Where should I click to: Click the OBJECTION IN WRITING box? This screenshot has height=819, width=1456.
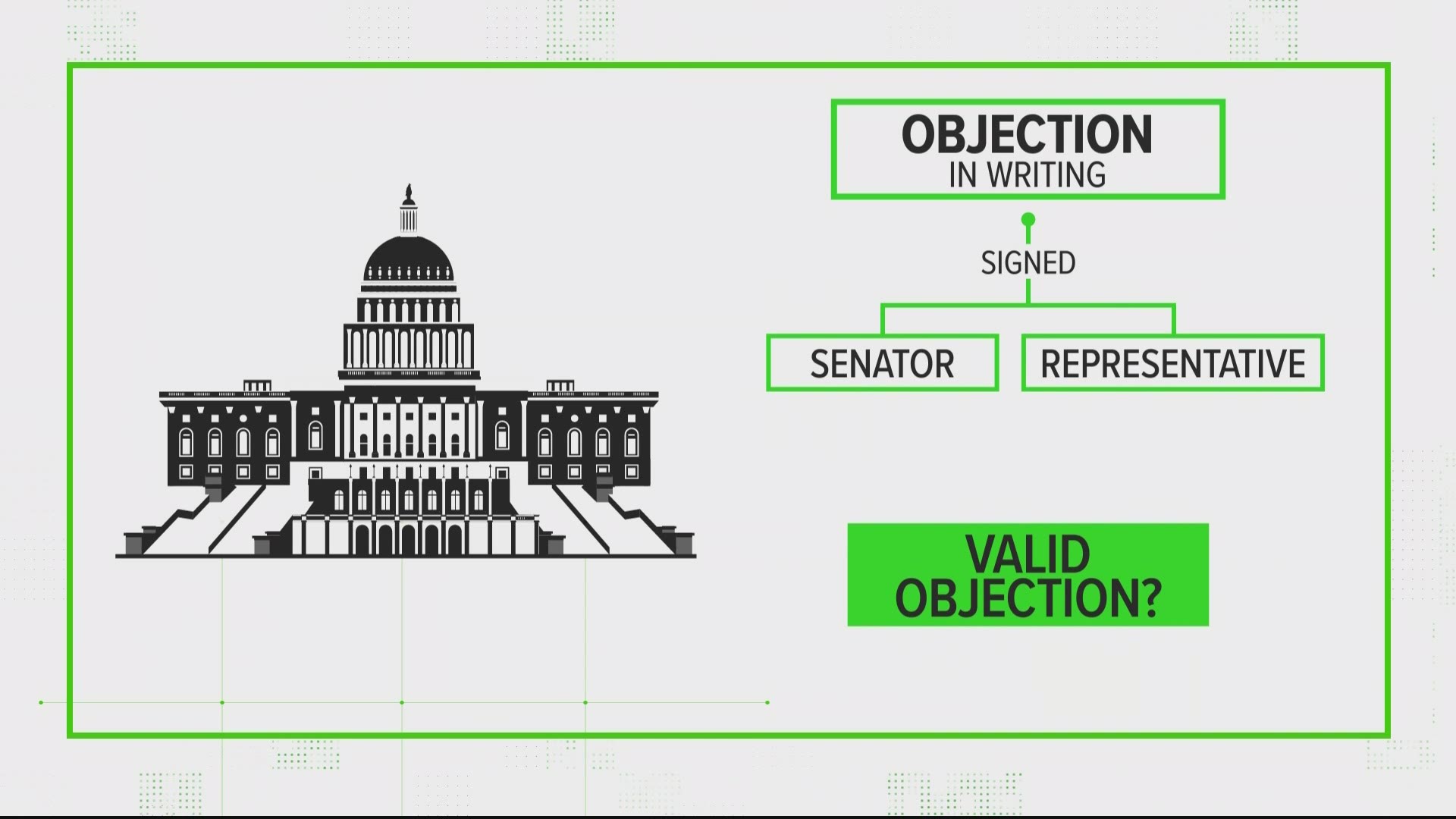pos(1028,147)
